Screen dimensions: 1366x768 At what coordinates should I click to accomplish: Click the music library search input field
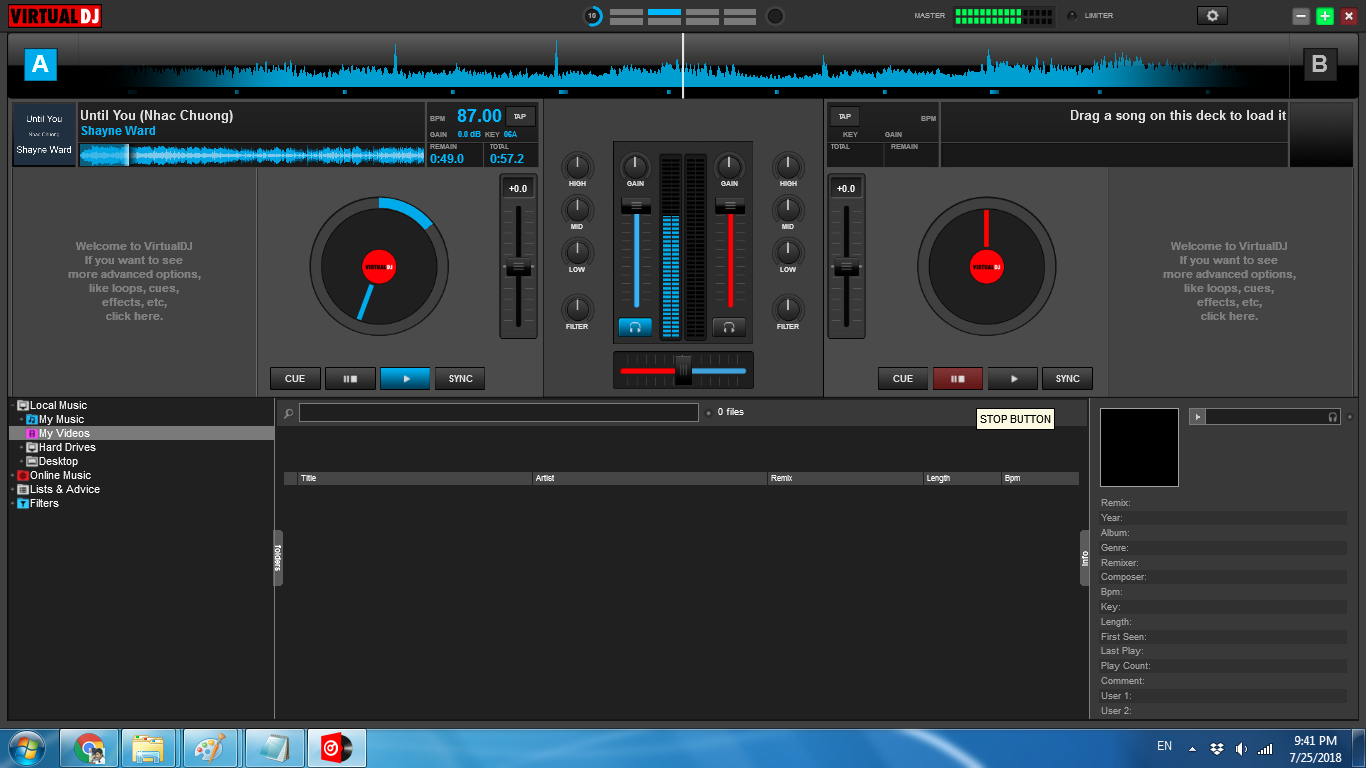(x=500, y=411)
